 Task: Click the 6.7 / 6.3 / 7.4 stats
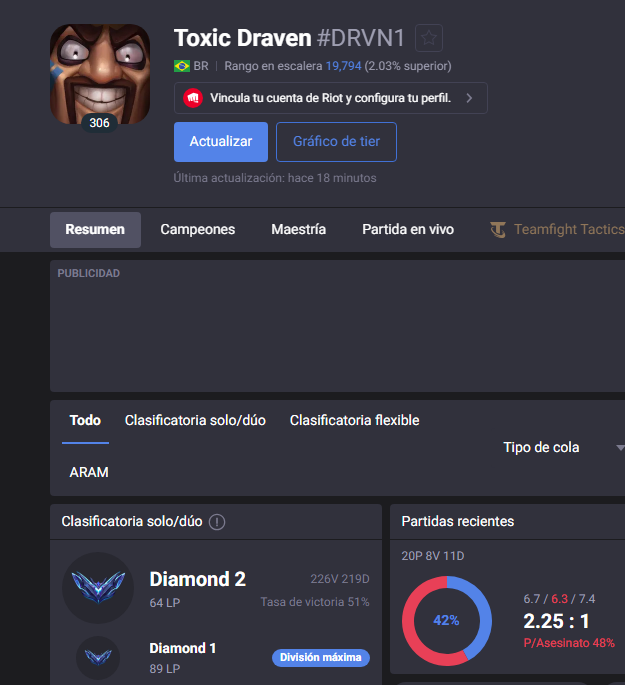point(559,599)
